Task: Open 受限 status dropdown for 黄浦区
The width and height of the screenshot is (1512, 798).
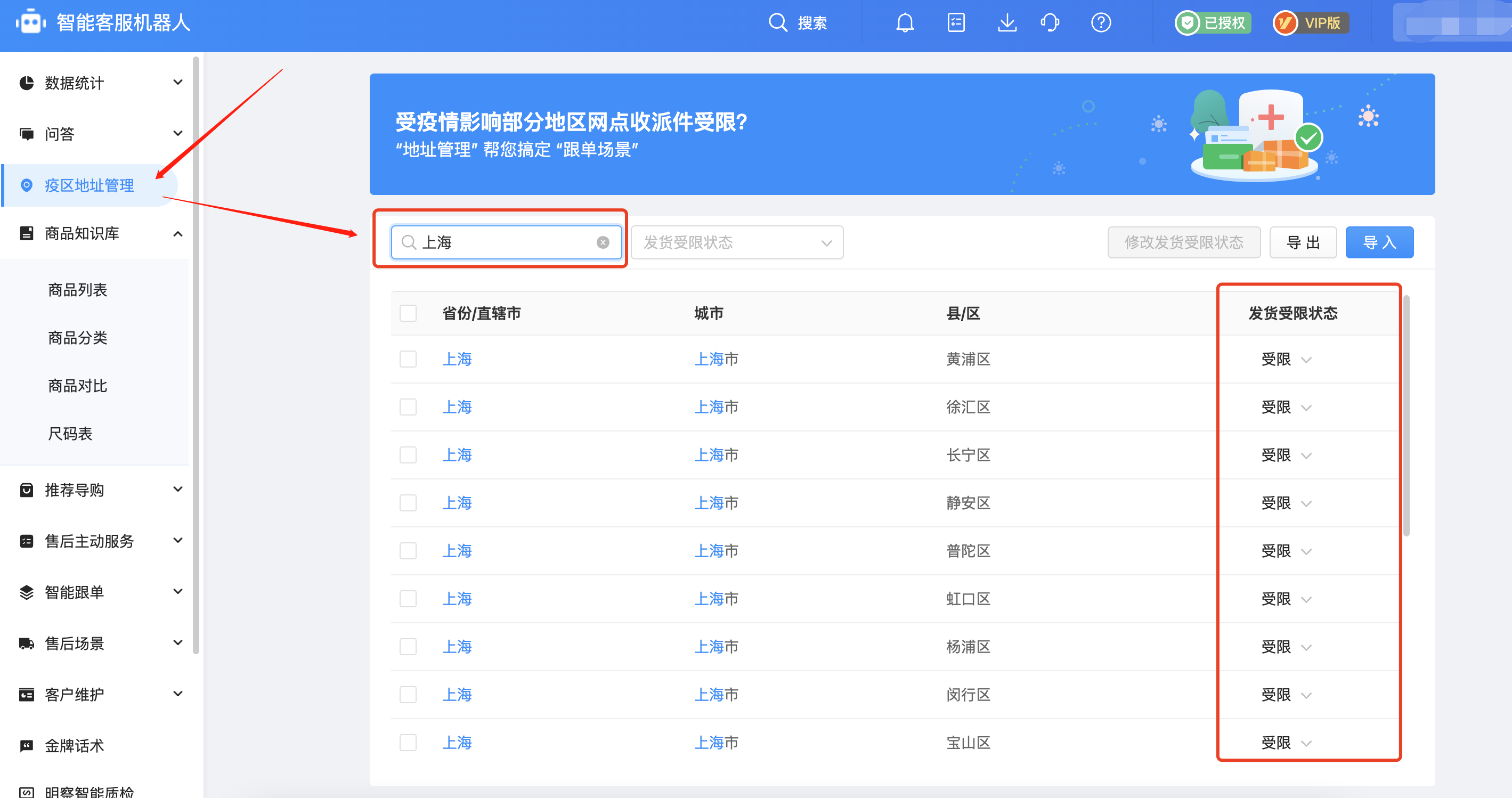Action: [1286, 359]
